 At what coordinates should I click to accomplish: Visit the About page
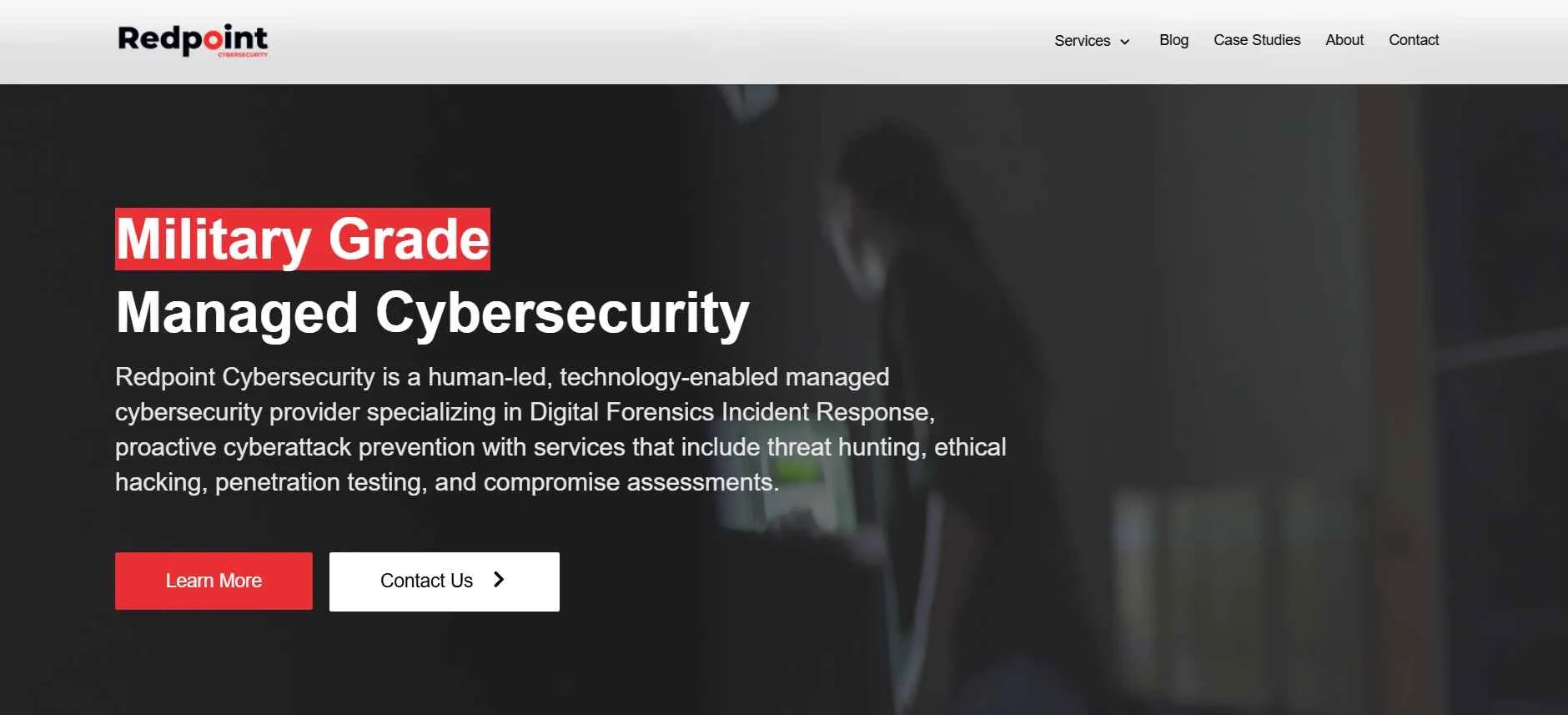point(1344,40)
